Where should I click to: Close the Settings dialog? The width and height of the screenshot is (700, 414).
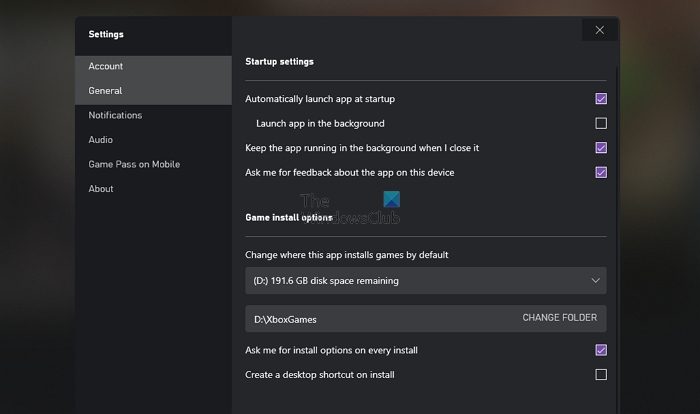pos(600,30)
